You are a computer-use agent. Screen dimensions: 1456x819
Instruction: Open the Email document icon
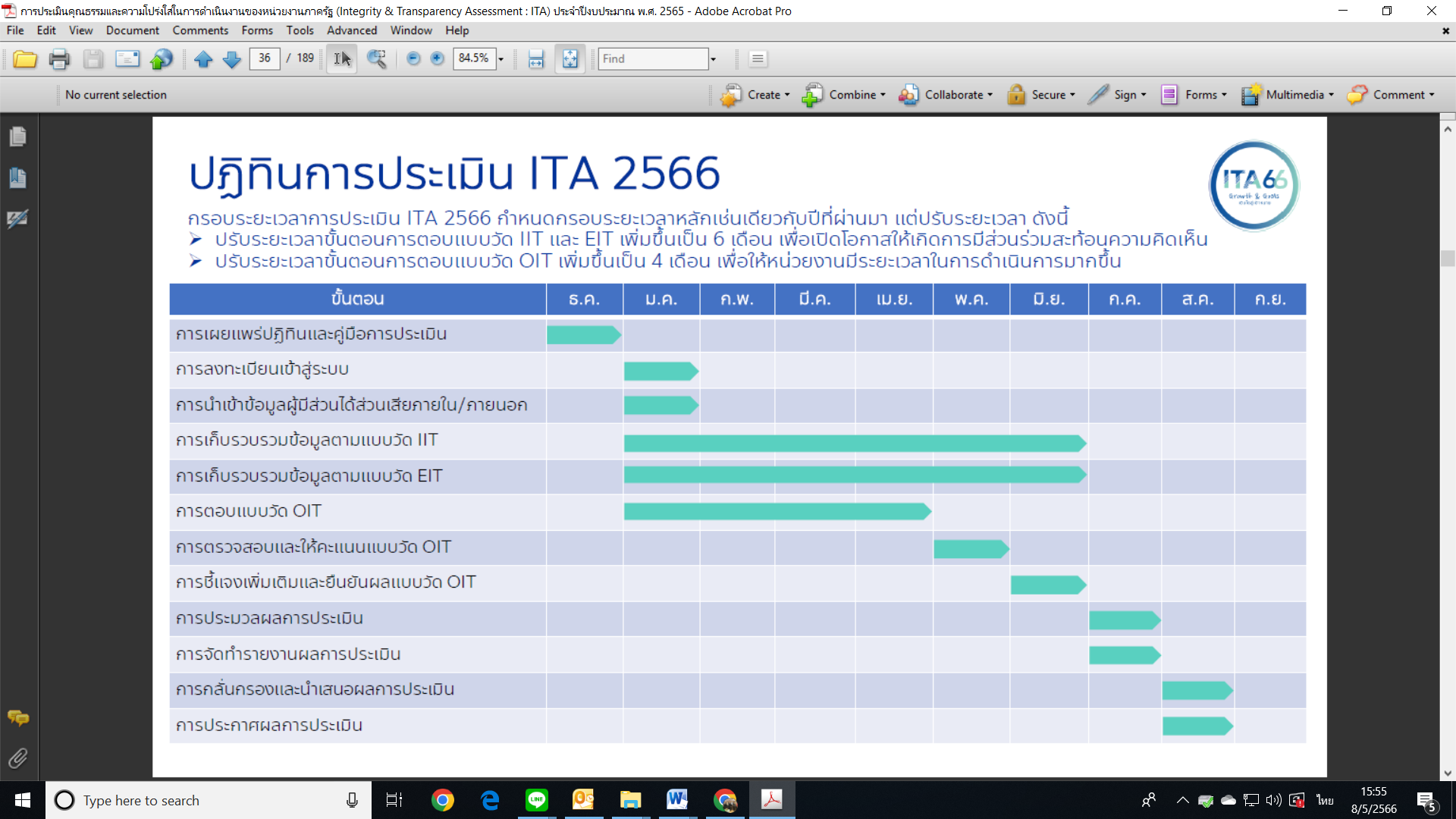(127, 59)
